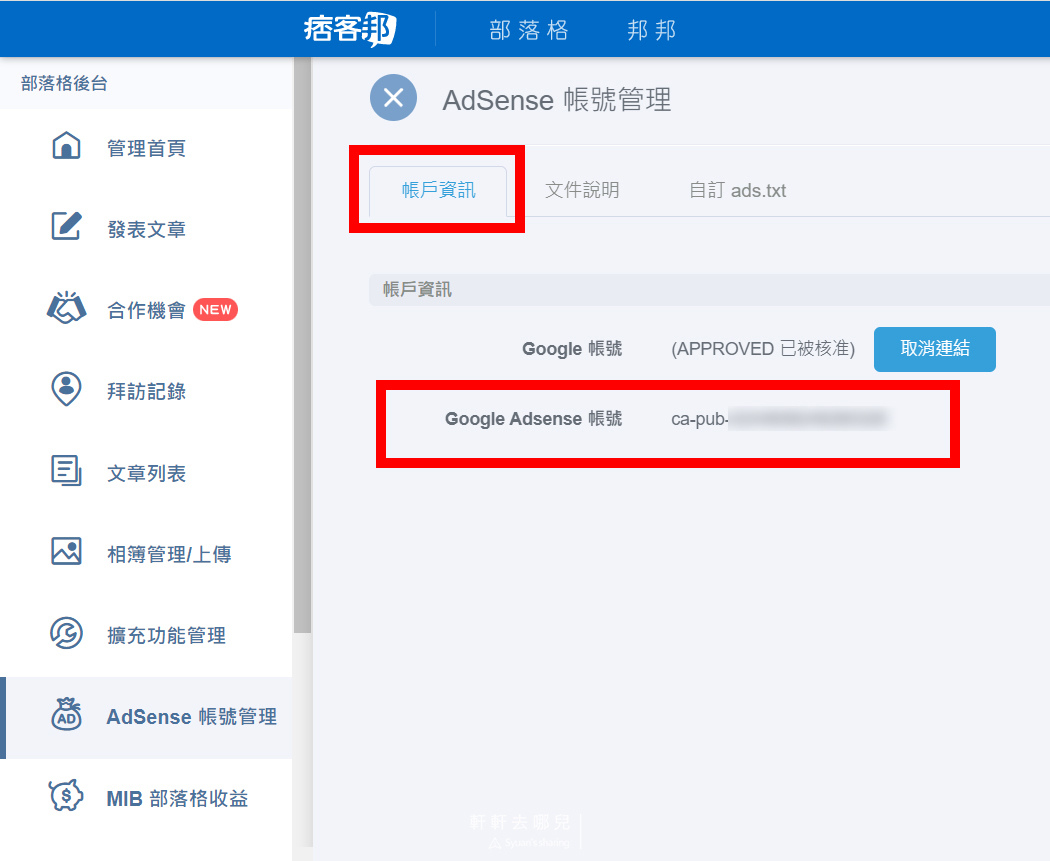The height and width of the screenshot is (861, 1050).
Task: Open 文章列表 in the sidebar
Action: tap(146, 473)
